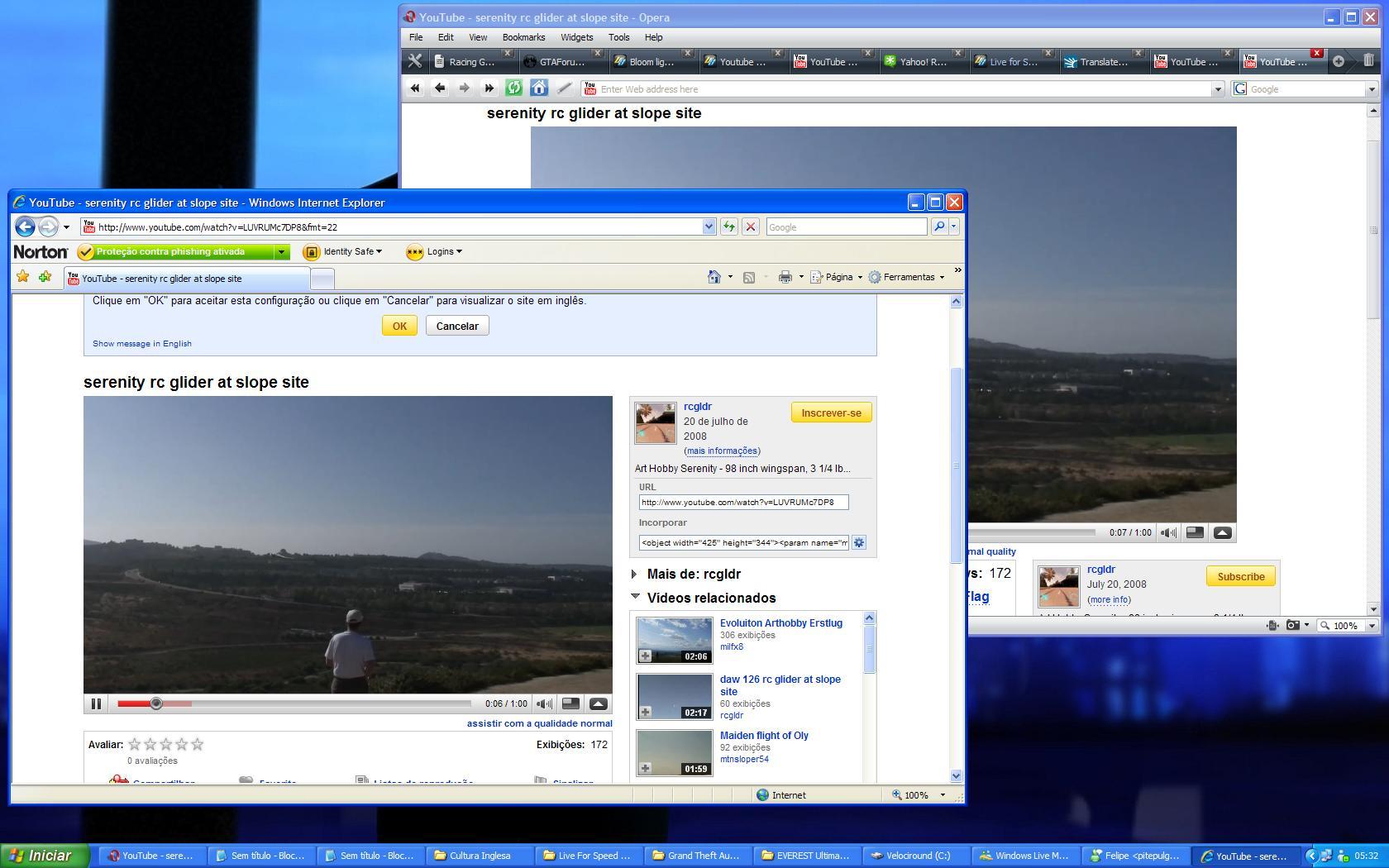This screenshot has width=1389, height=868.
Task: Go back in Opera browser
Action: (440, 88)
